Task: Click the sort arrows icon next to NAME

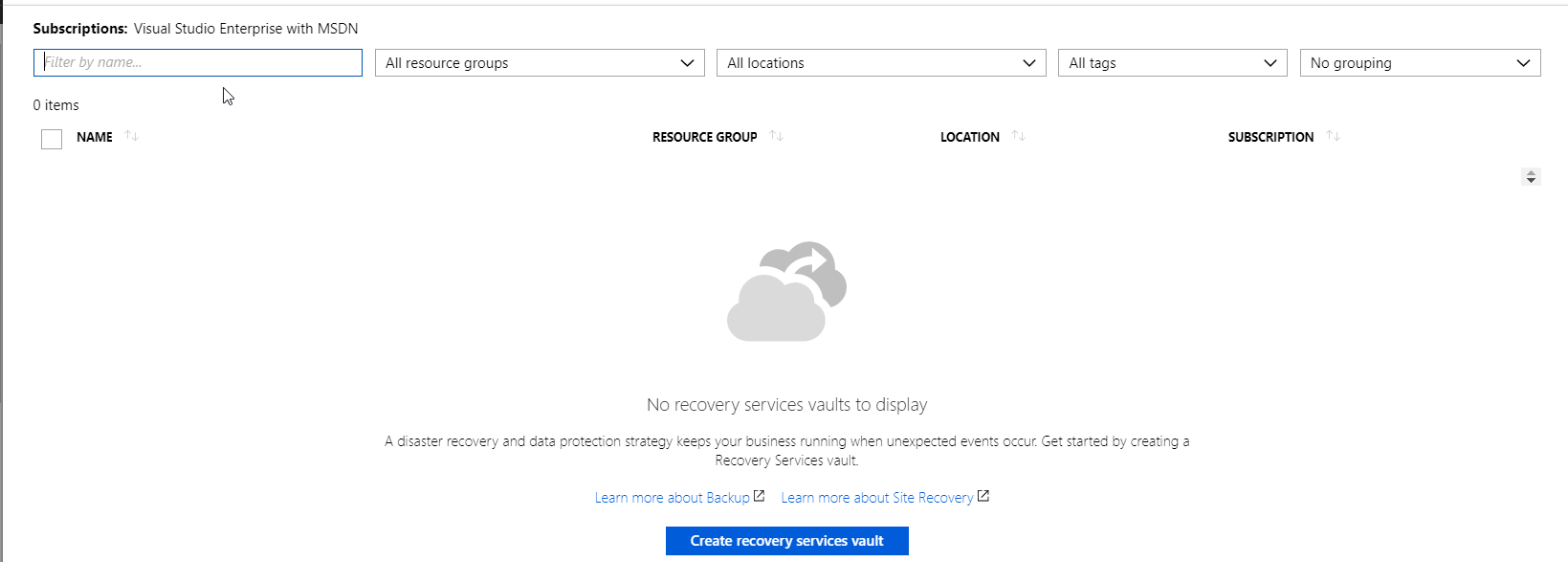Action: tap(132, 137)
